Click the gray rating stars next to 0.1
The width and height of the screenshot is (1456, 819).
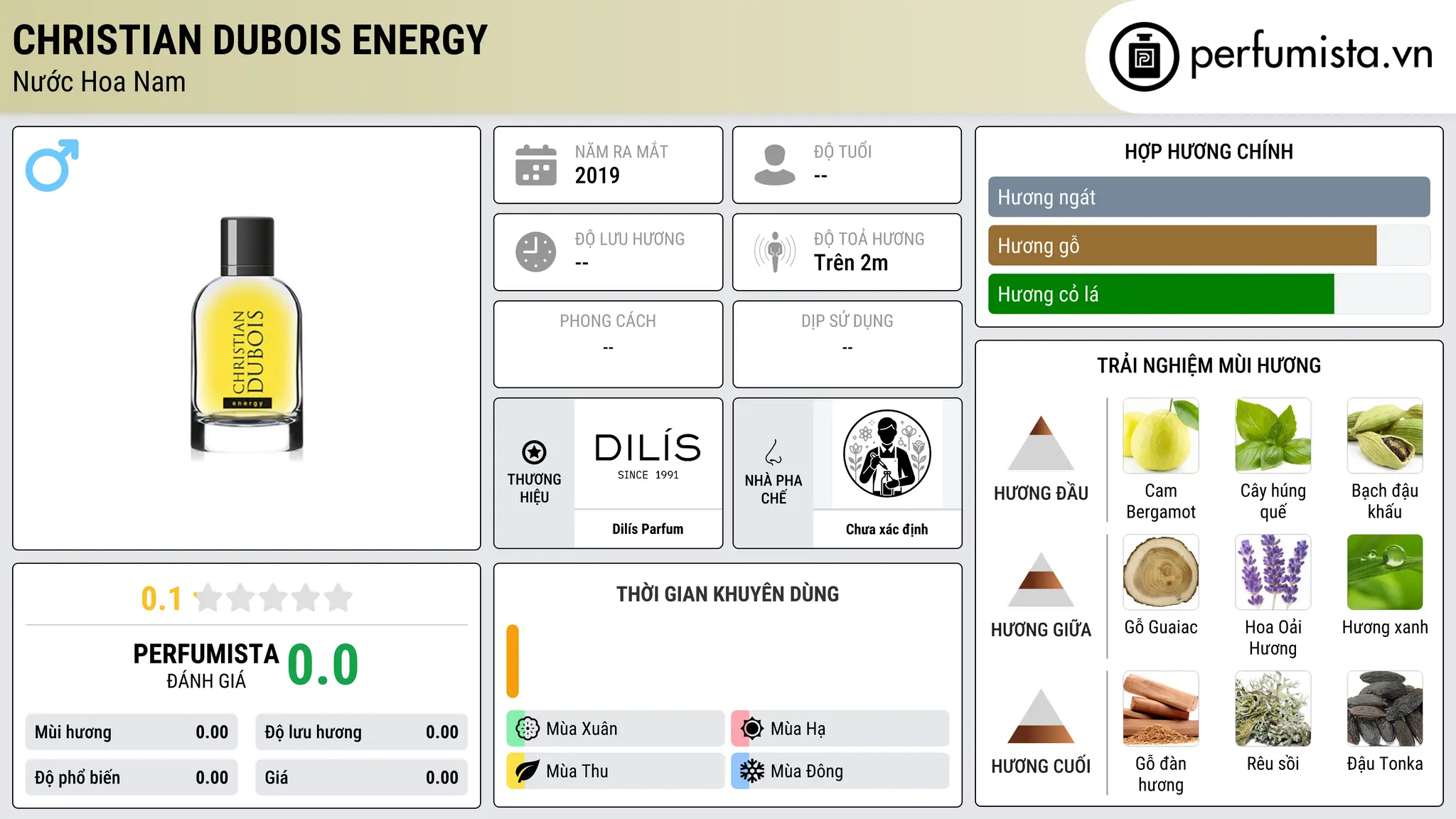(x=274, y=598)
